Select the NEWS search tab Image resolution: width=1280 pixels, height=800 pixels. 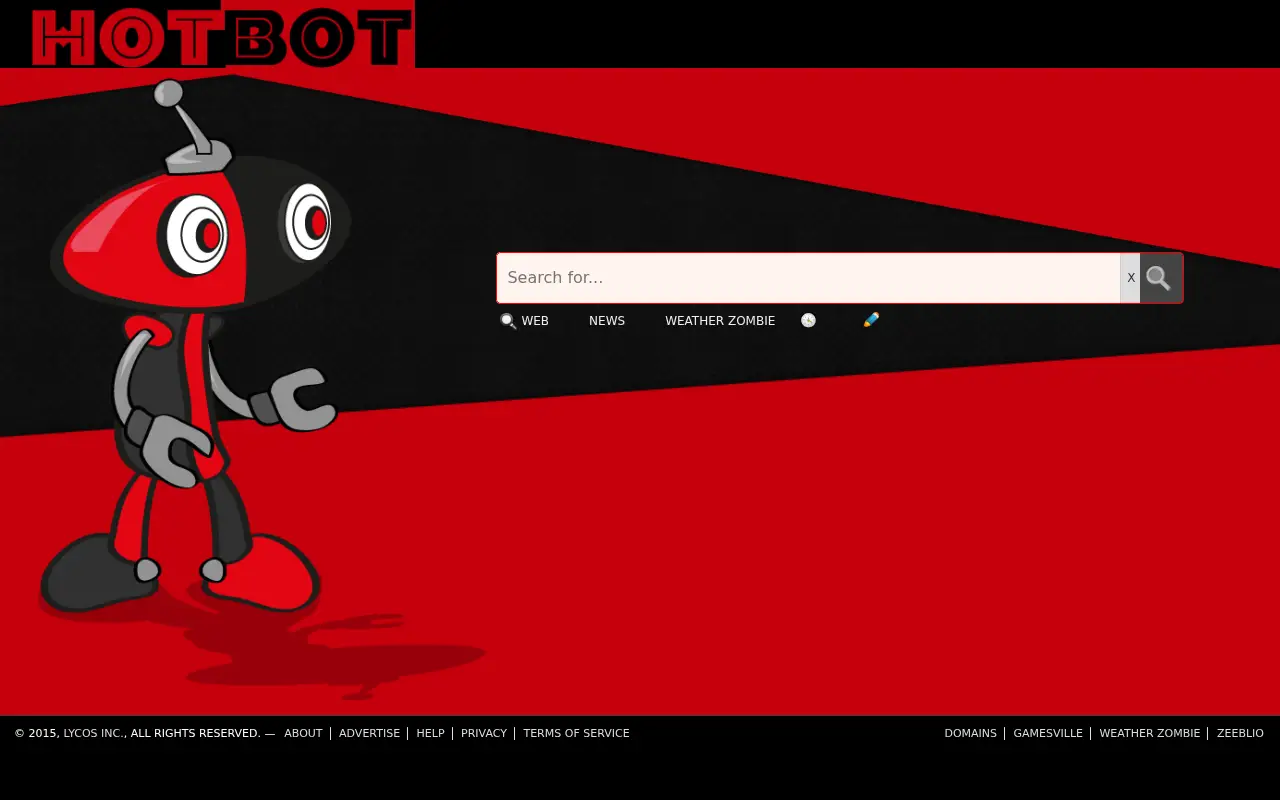coord(607,321)
